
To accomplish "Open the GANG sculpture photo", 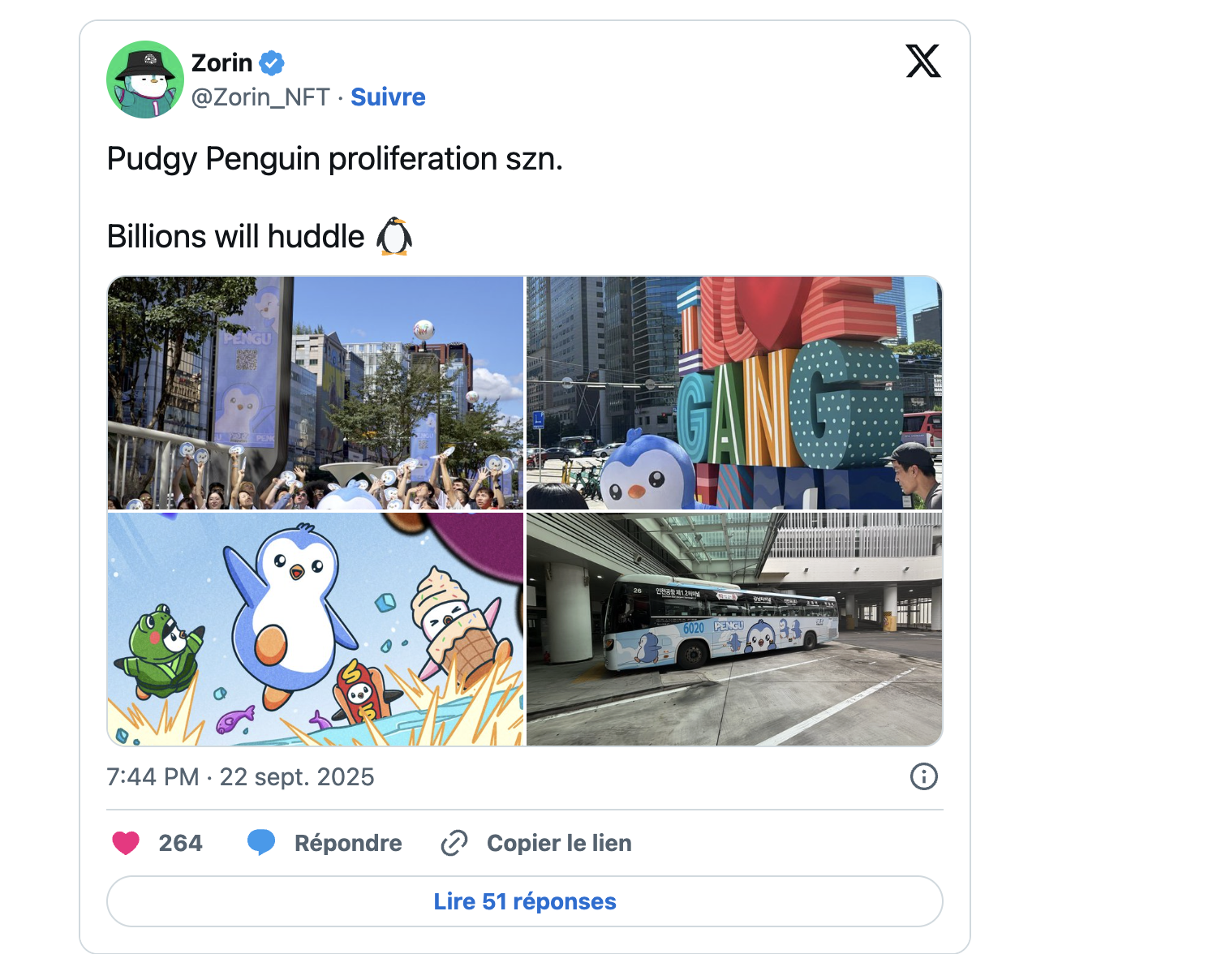I will tap(734, 393).
